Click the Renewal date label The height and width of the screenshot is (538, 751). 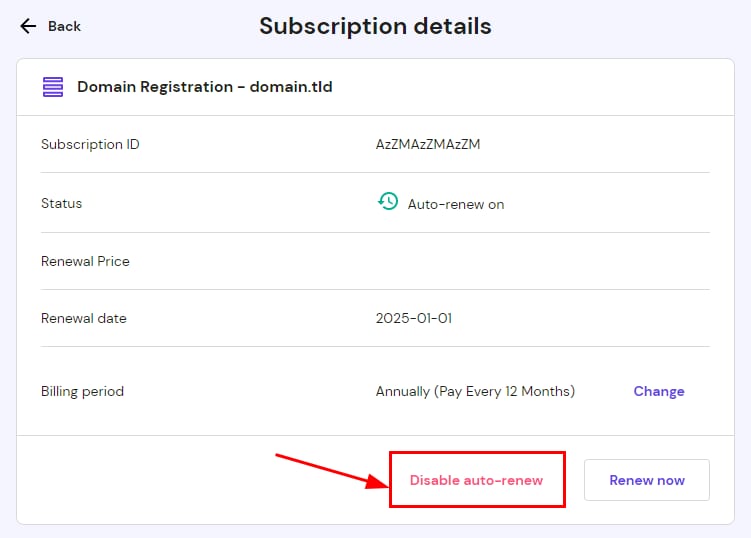tap(84, 319)
